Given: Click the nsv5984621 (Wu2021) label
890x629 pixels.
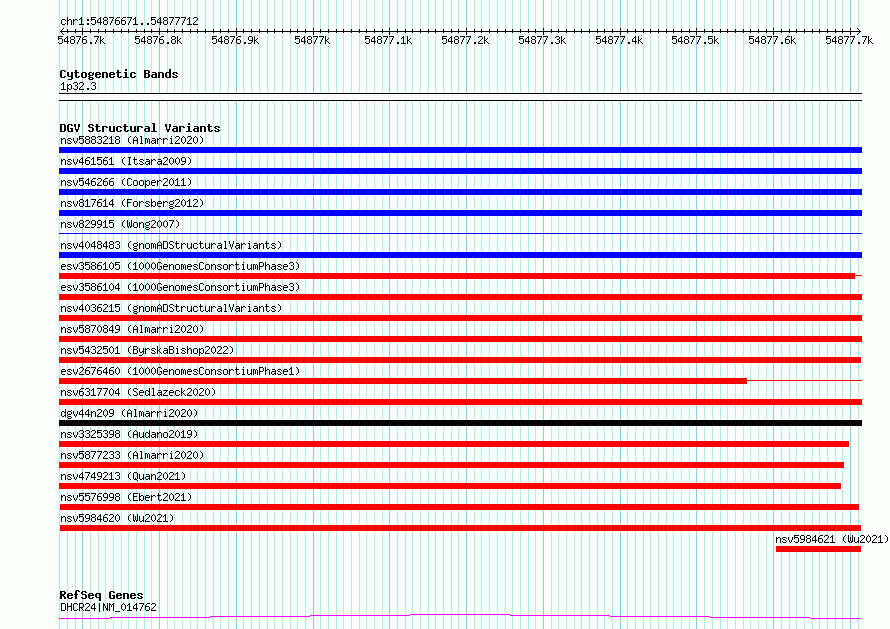Looking at the screenshot, I should (x=832, y=539).
